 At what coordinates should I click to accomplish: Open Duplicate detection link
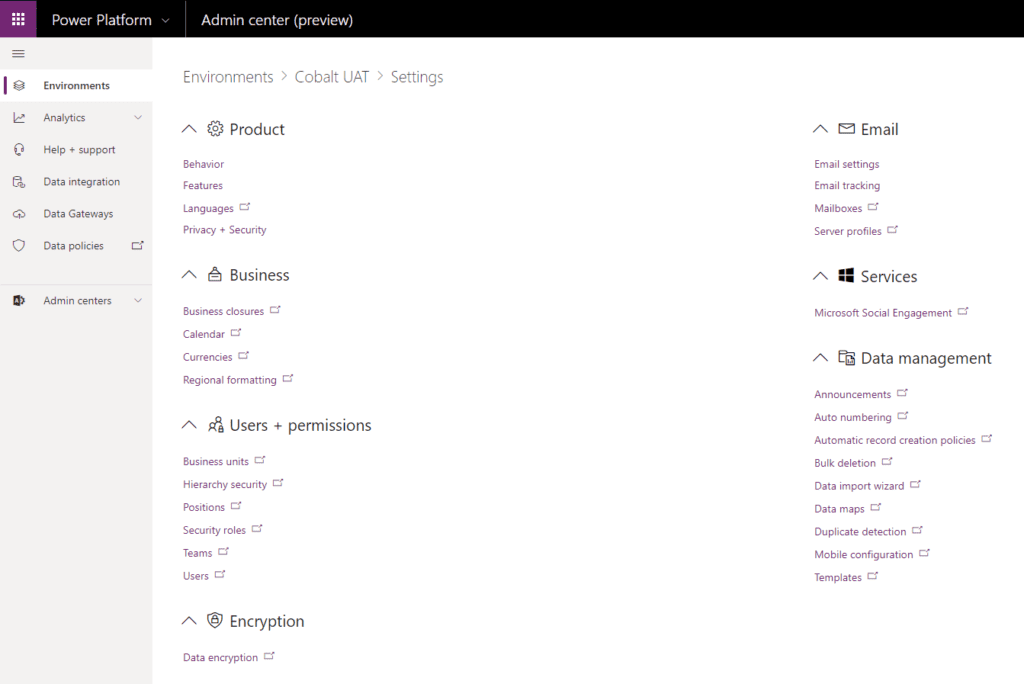pyautogui.click(x=860, y=531)
